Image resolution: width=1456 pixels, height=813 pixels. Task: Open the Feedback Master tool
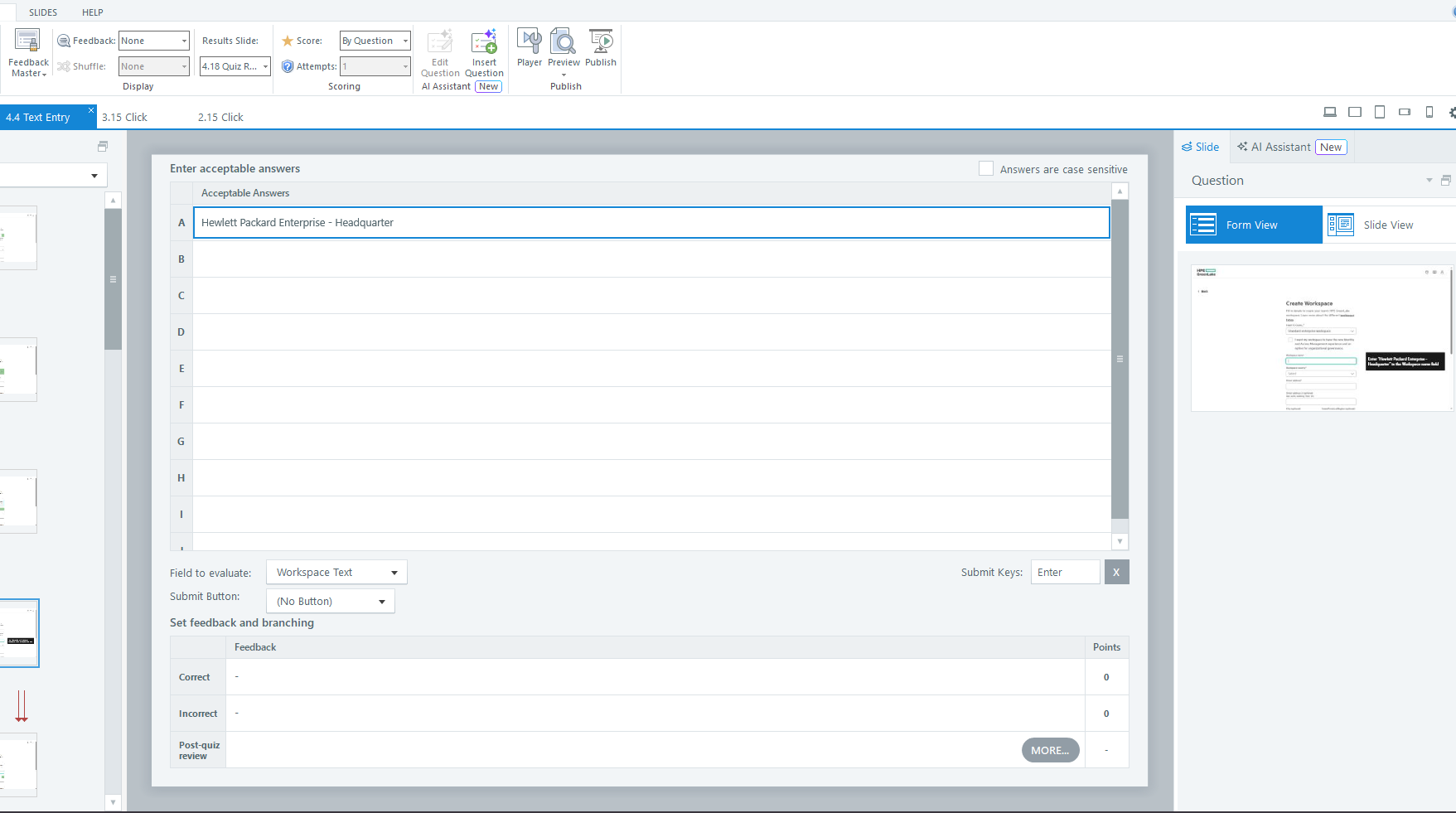(x=28, y=53)
